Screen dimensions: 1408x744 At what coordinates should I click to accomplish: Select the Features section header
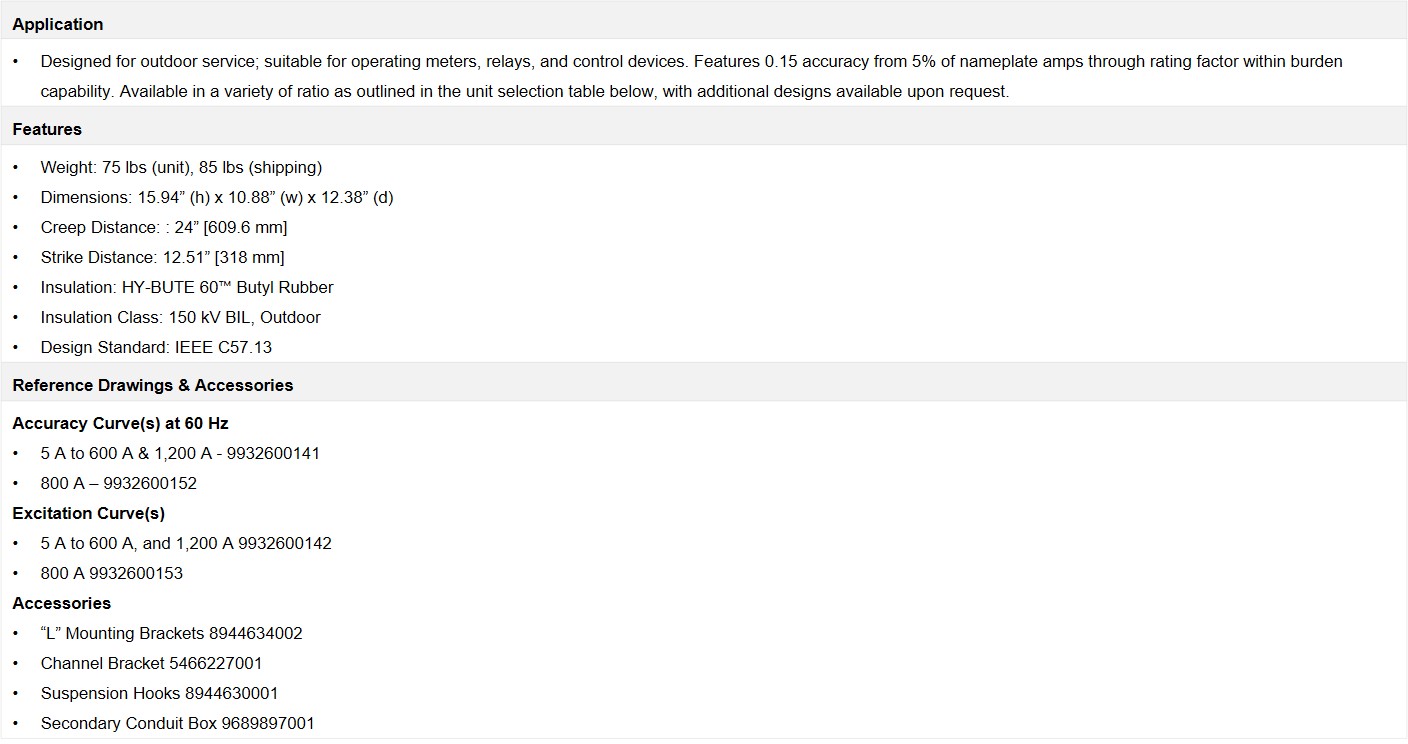[x=47, y=129]
